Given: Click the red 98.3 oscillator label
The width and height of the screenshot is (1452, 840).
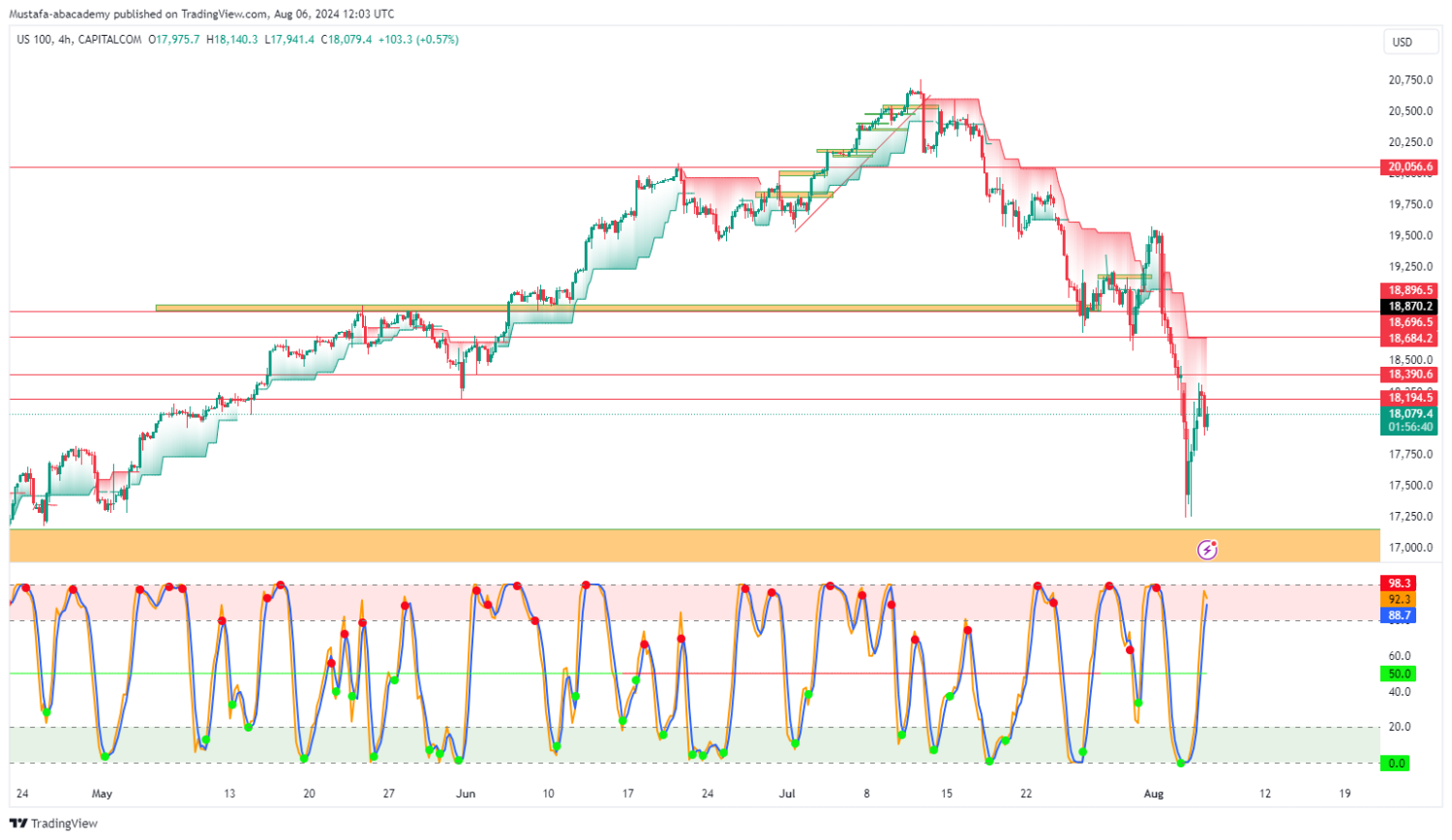Looking at the screenshot, I should tap(1400, 584).
